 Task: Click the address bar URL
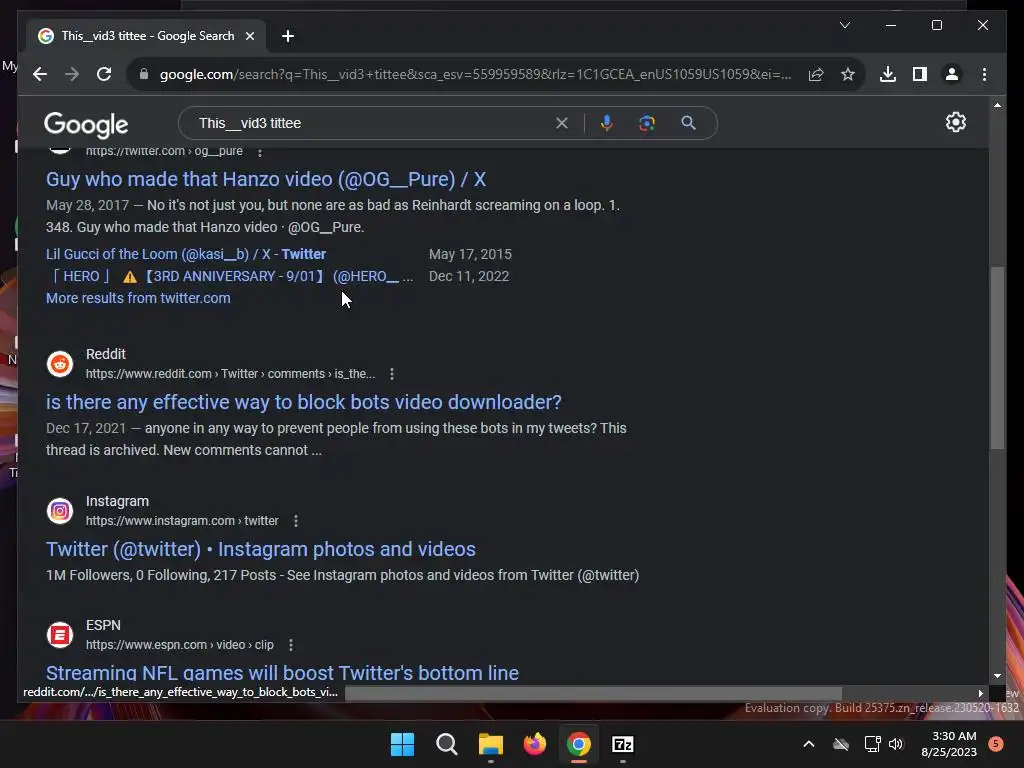point(475,74)
